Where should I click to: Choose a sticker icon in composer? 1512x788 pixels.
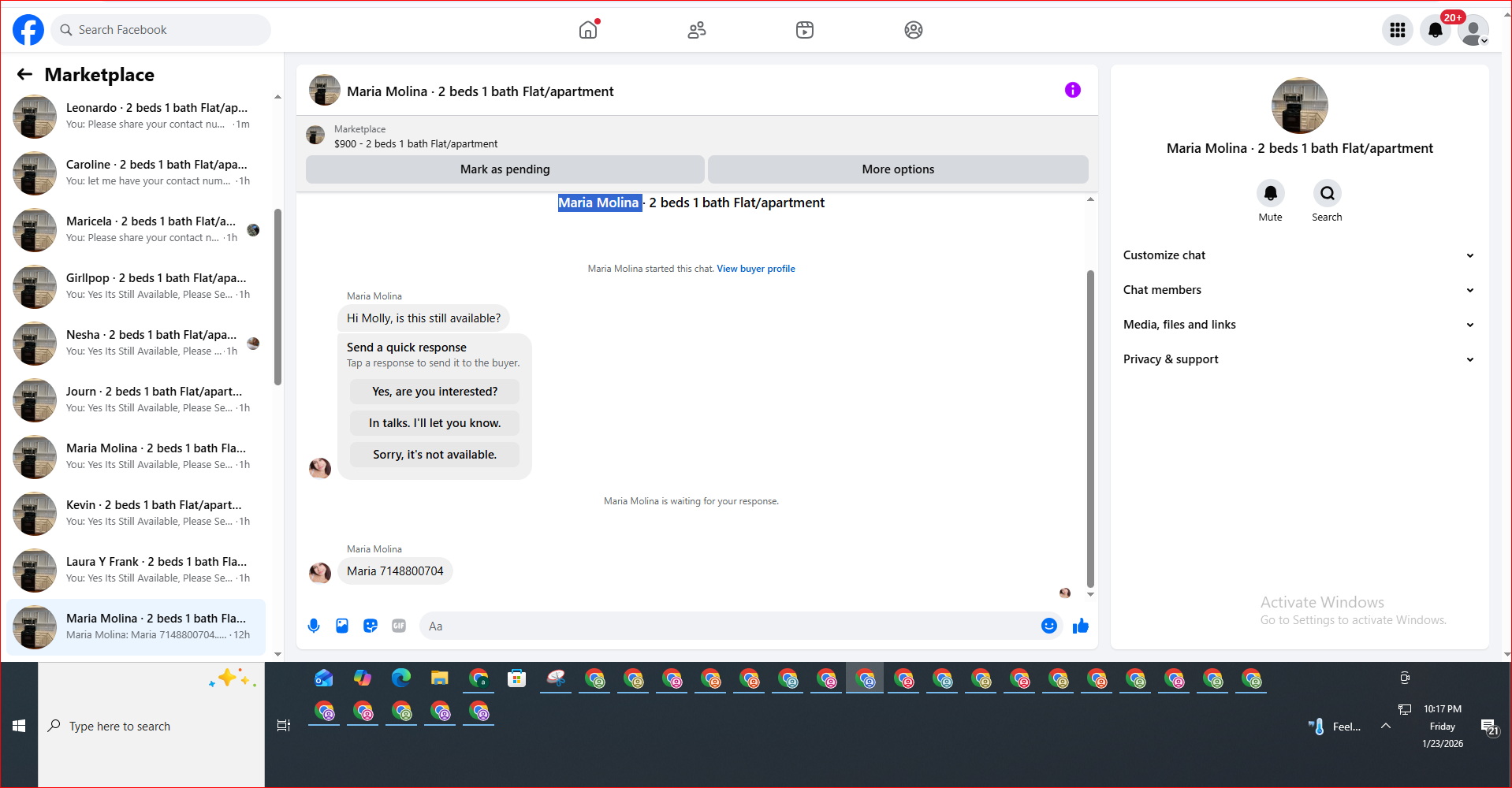tap(371, 626)
